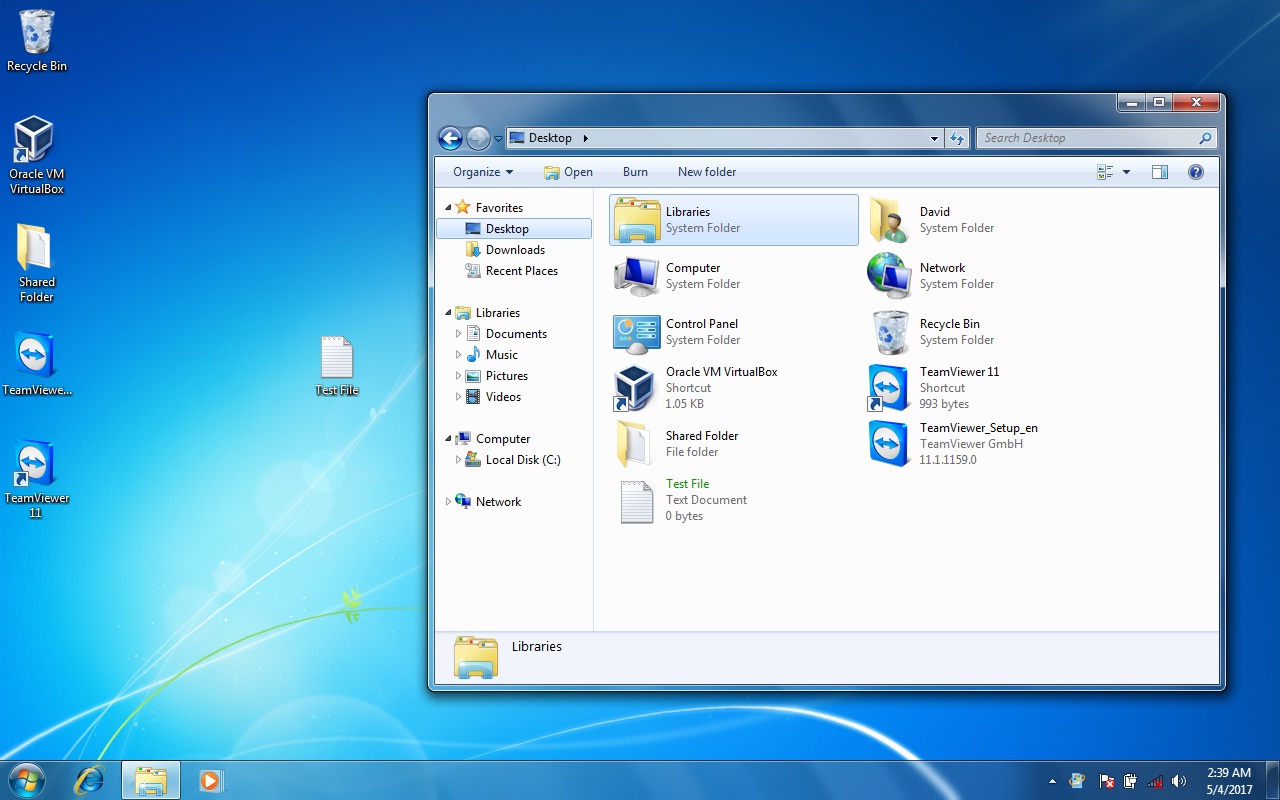The width and height of the screenshot is (1280, 800).
Task: Click Open in the Explorer toolbar
Action: [568, 172]
